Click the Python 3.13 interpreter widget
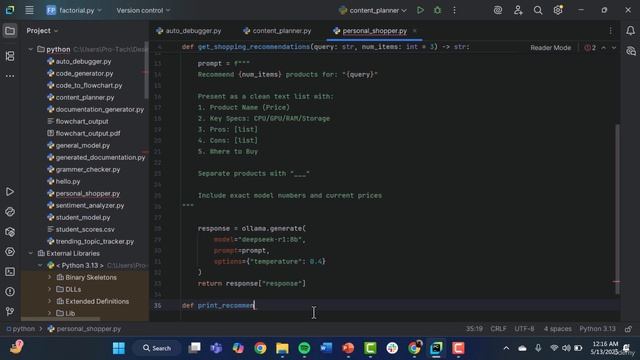Viewport: 640px width, 360px height. tap(598, 329)
